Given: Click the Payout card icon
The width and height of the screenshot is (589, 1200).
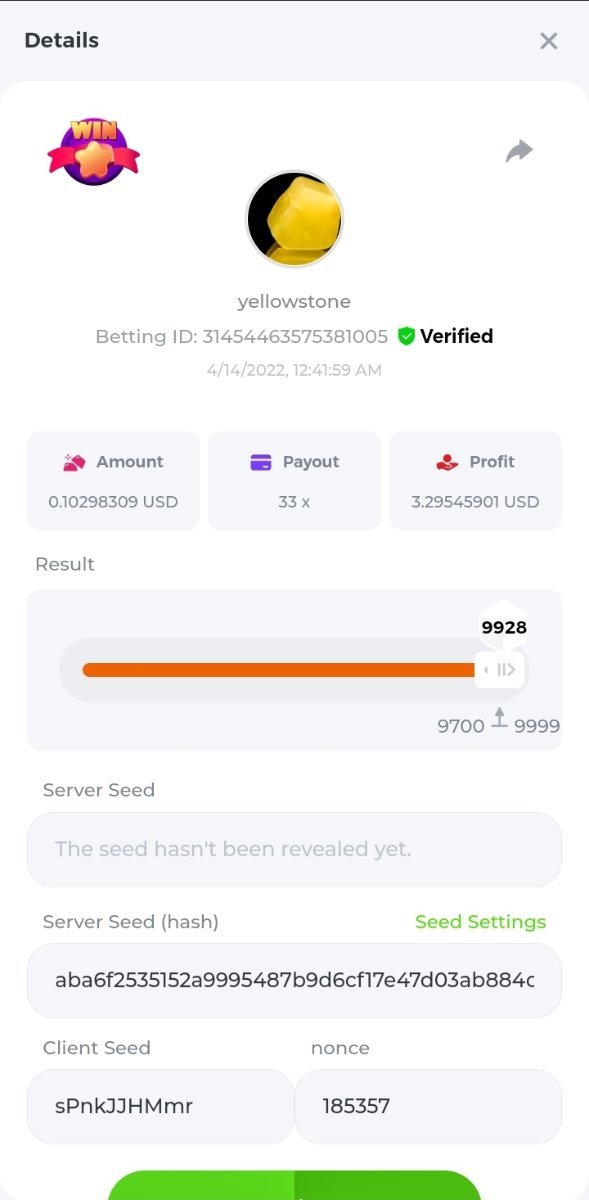Looking at the screenshot, I should tap(261, 462).
